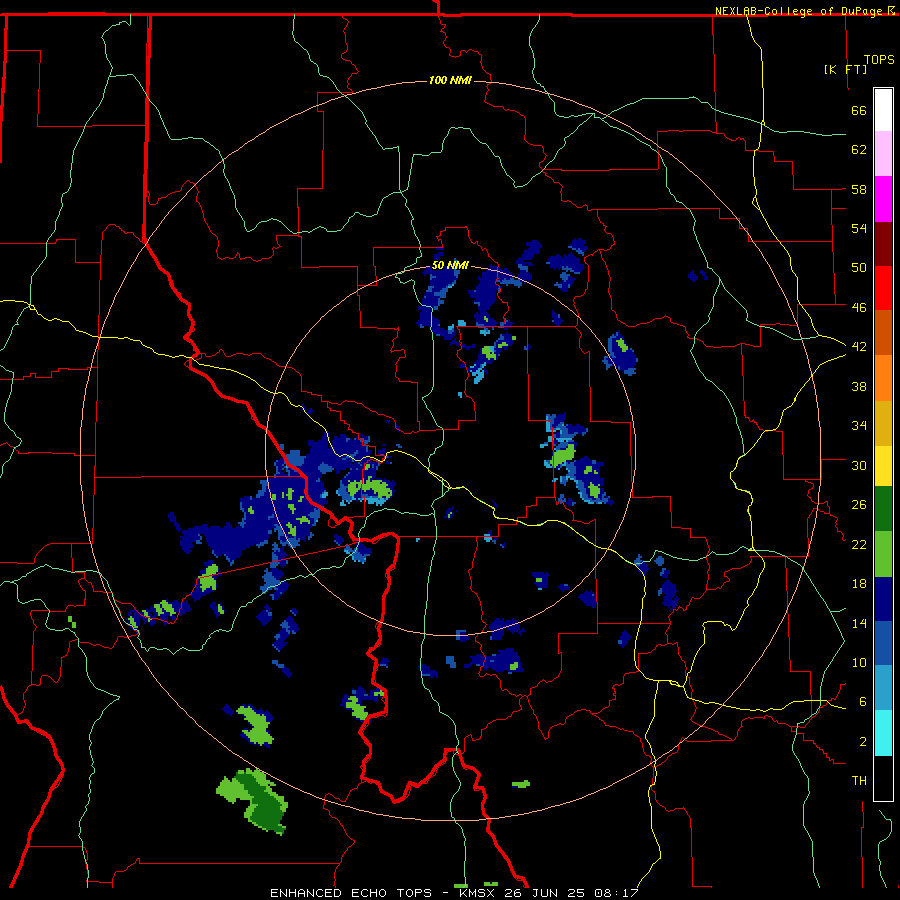
Task: Select the light pink legend swatch
Action: tap(883, 153)
